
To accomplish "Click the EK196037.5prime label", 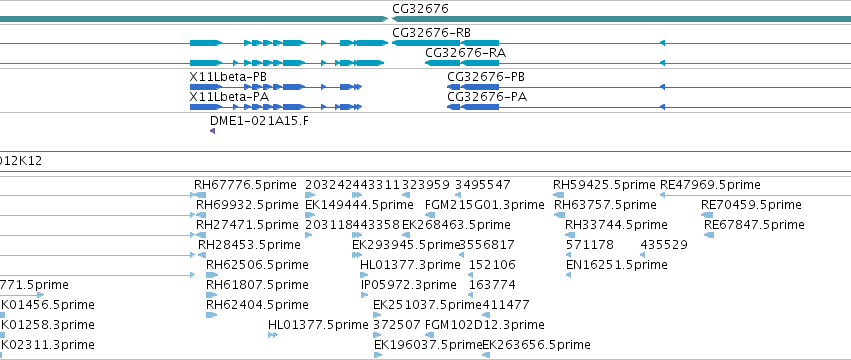I will pos(429,345).
